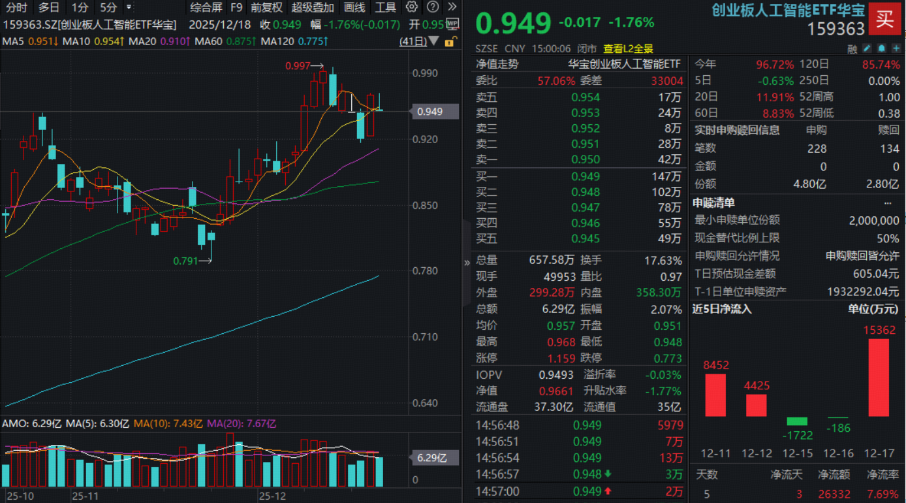The width and height of the screenshot is (906, 503).
Task: Switch to 多日 multi-day view
Action: 49,8
